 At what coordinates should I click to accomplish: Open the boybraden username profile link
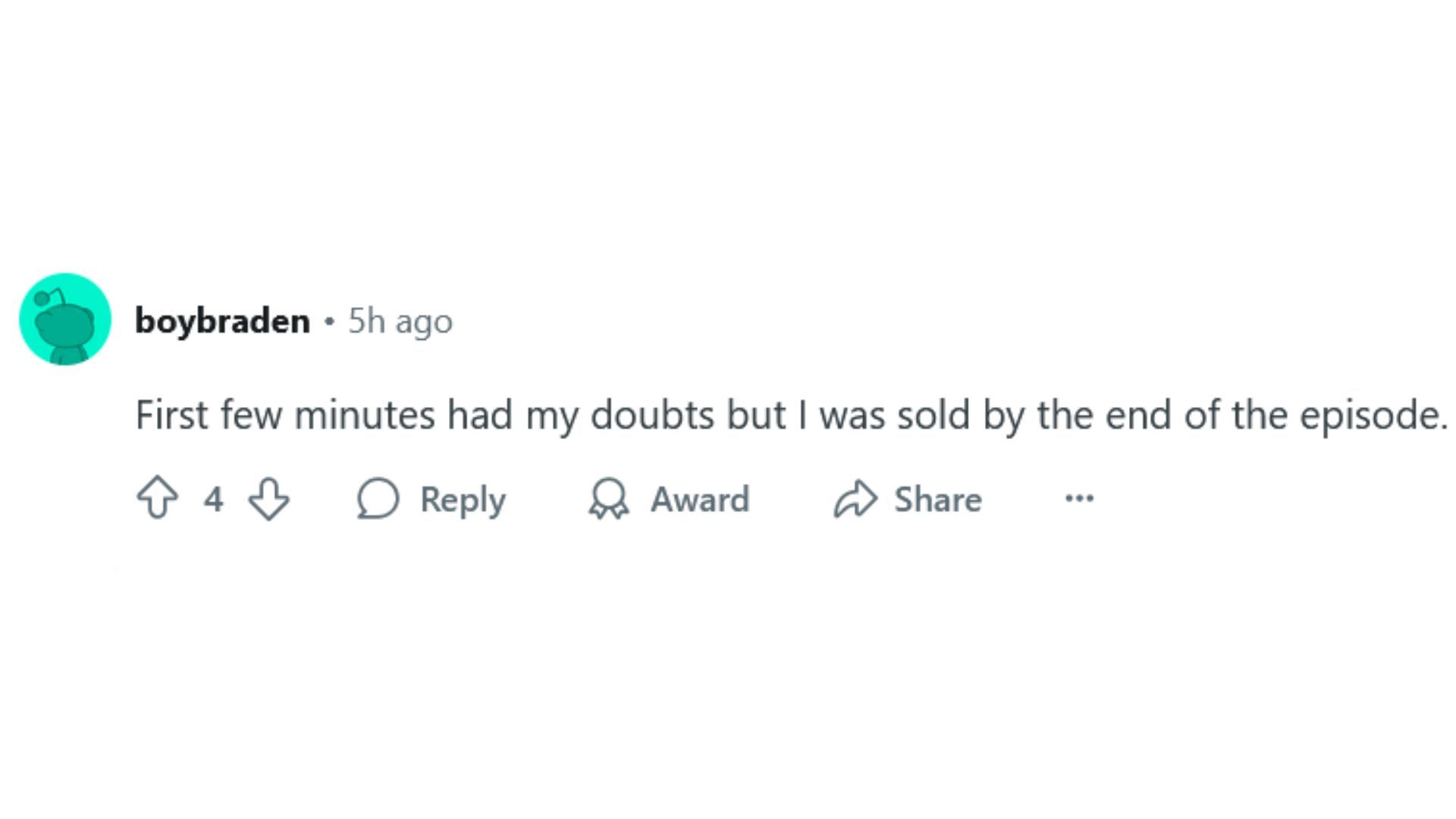[x=222, y=321]
